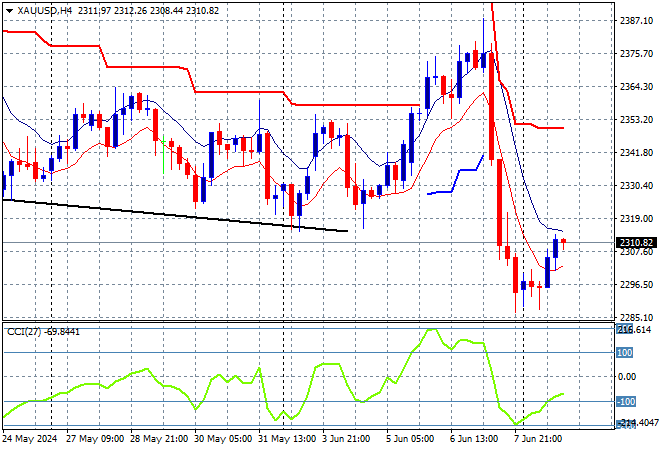Click the 31 May 13:00 time label
This screenshot has width=660, height=450.
287,439
